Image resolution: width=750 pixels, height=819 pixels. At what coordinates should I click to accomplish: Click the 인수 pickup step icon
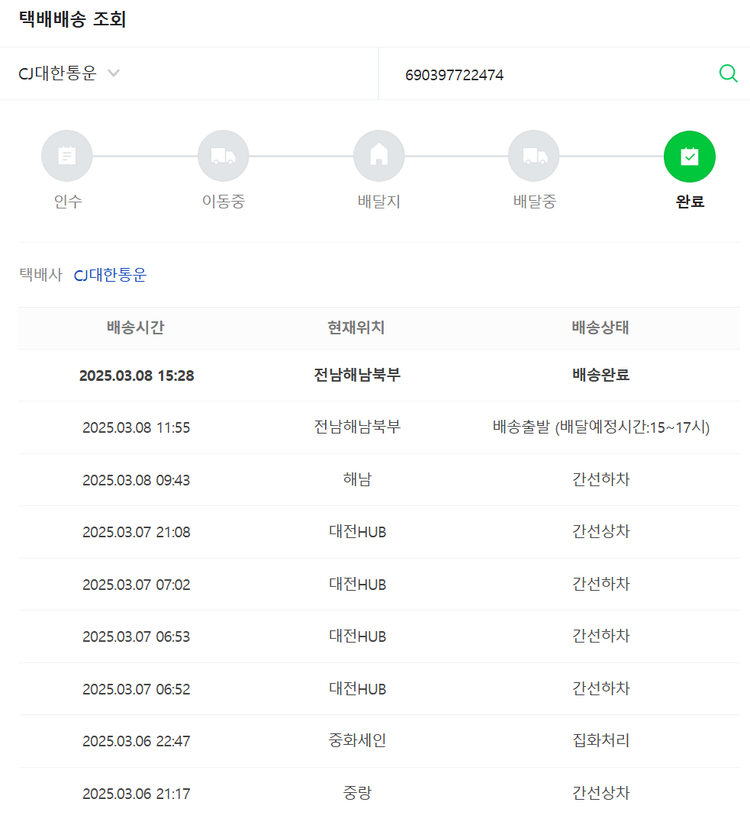[67, 156]
